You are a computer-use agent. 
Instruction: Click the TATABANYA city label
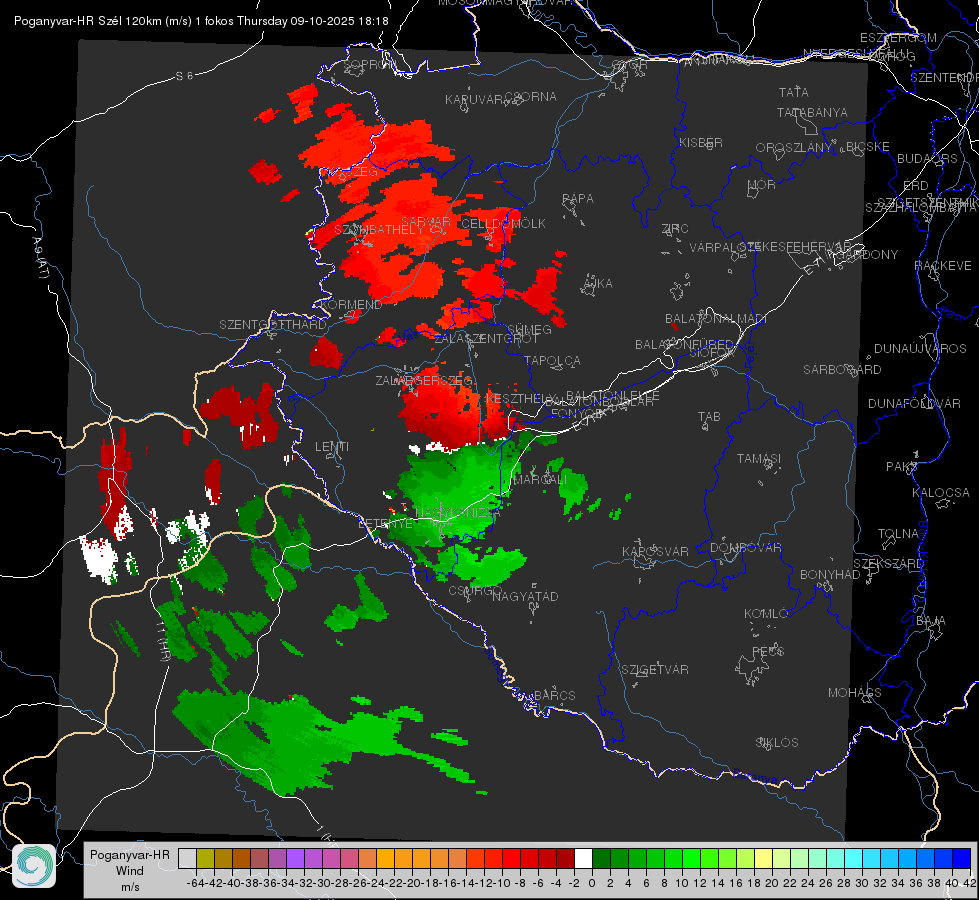(812, 112)
